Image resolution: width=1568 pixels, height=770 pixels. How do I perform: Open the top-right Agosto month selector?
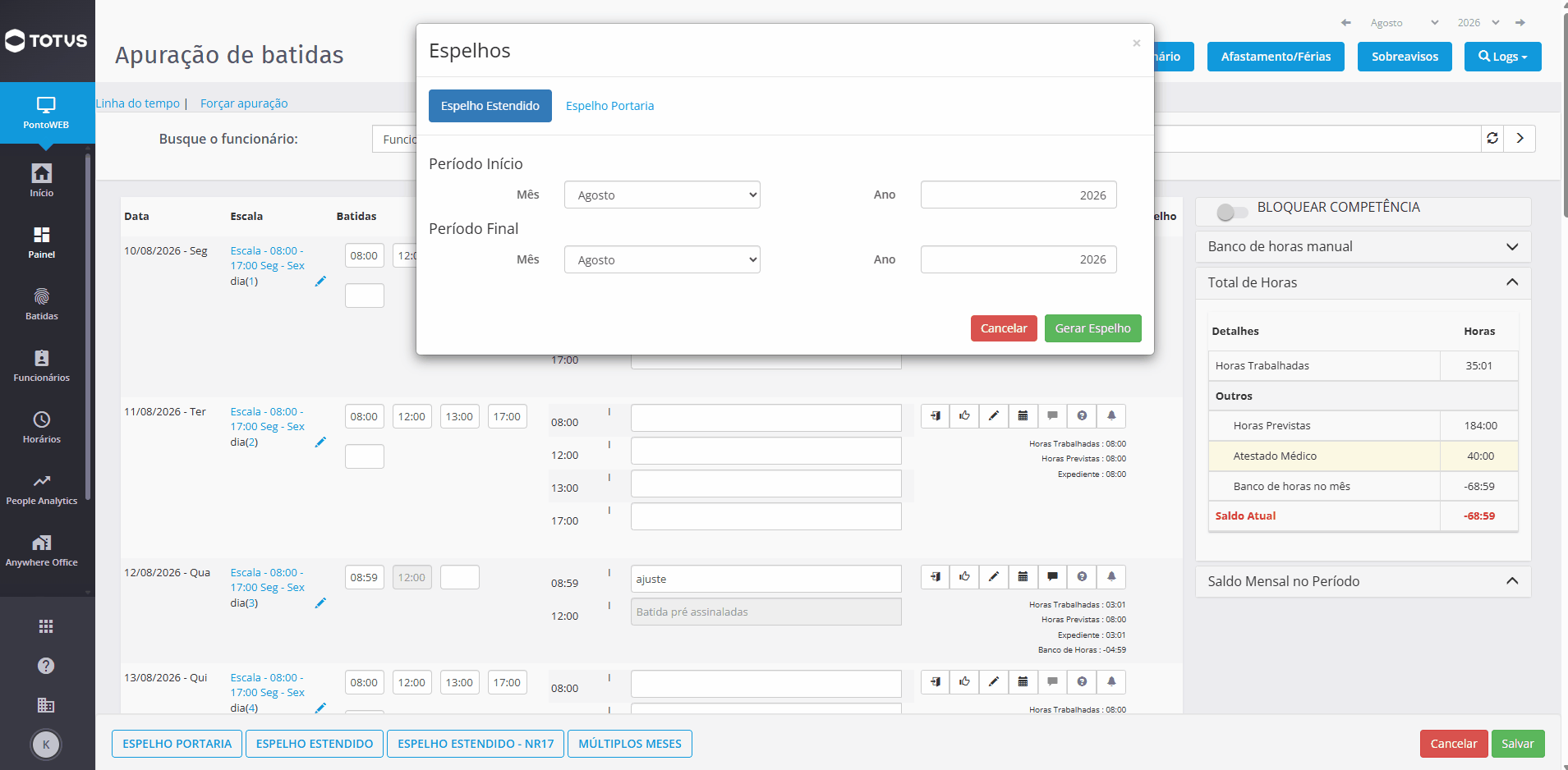pyautogui.click(x=1404, y=23)
